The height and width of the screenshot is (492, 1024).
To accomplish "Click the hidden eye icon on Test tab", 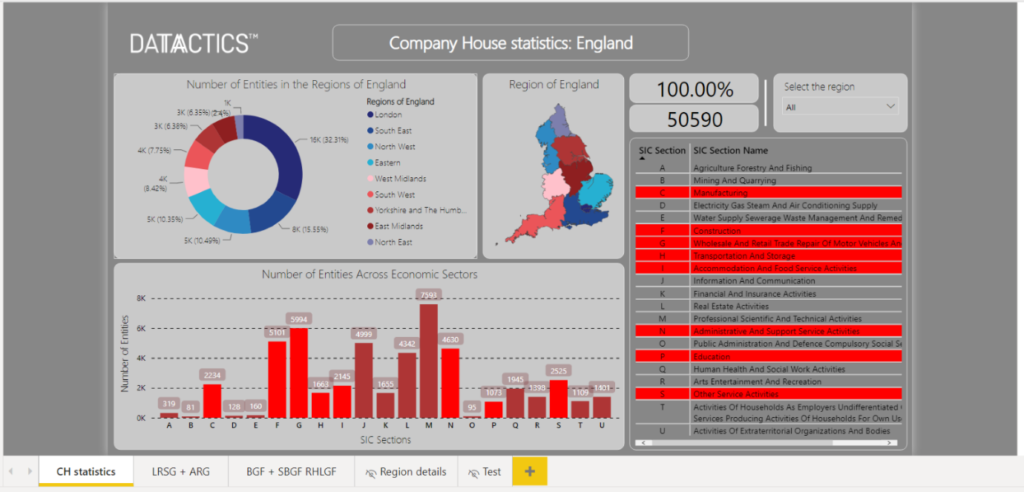I will pyautogui.click(x=473, y=472).
